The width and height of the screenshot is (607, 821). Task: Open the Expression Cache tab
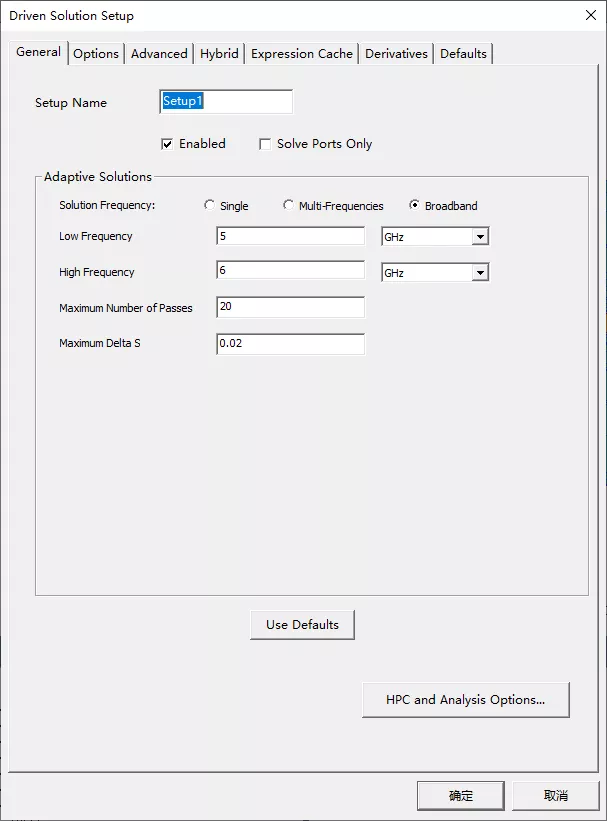click(302, 53)
